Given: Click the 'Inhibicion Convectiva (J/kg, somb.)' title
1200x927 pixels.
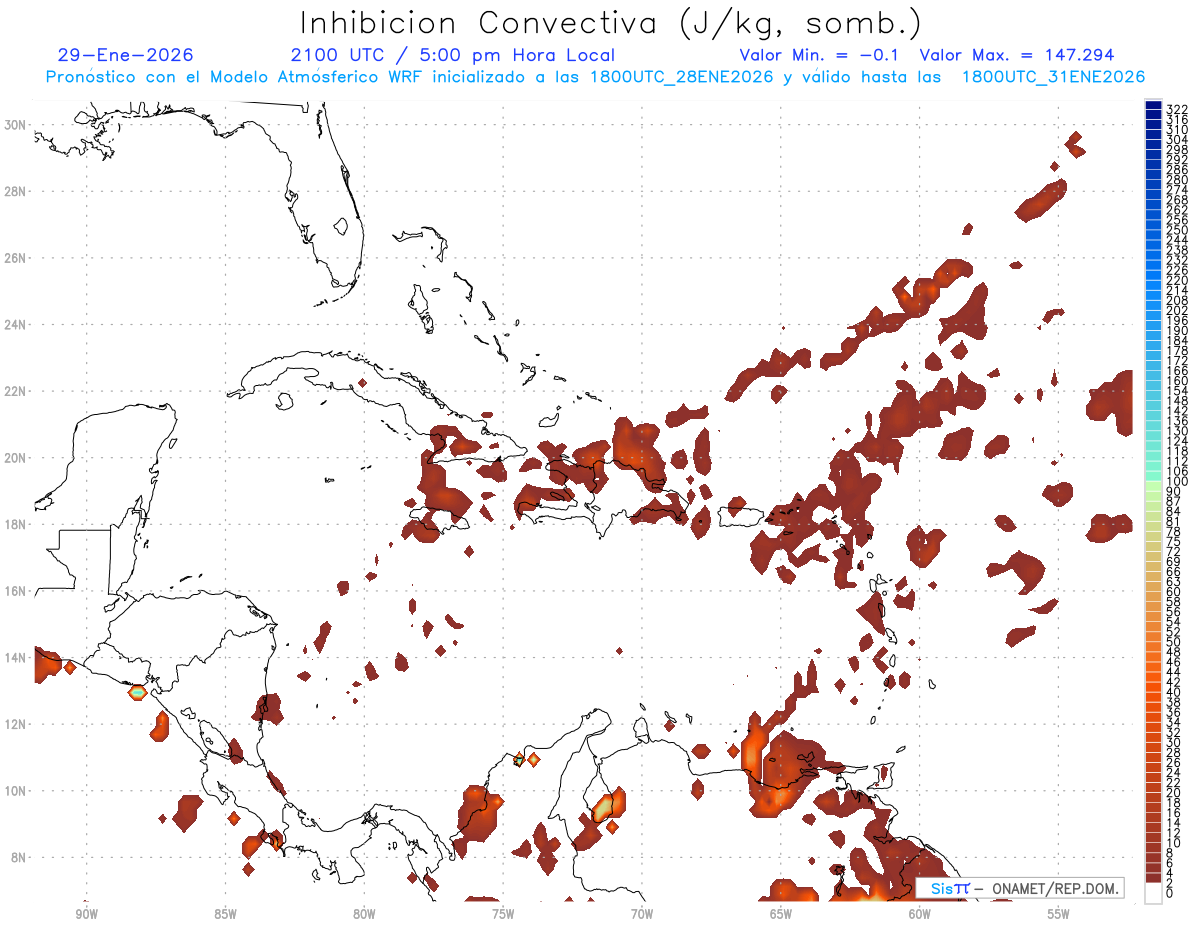Looking at the screenshot, I should [611, 23].
